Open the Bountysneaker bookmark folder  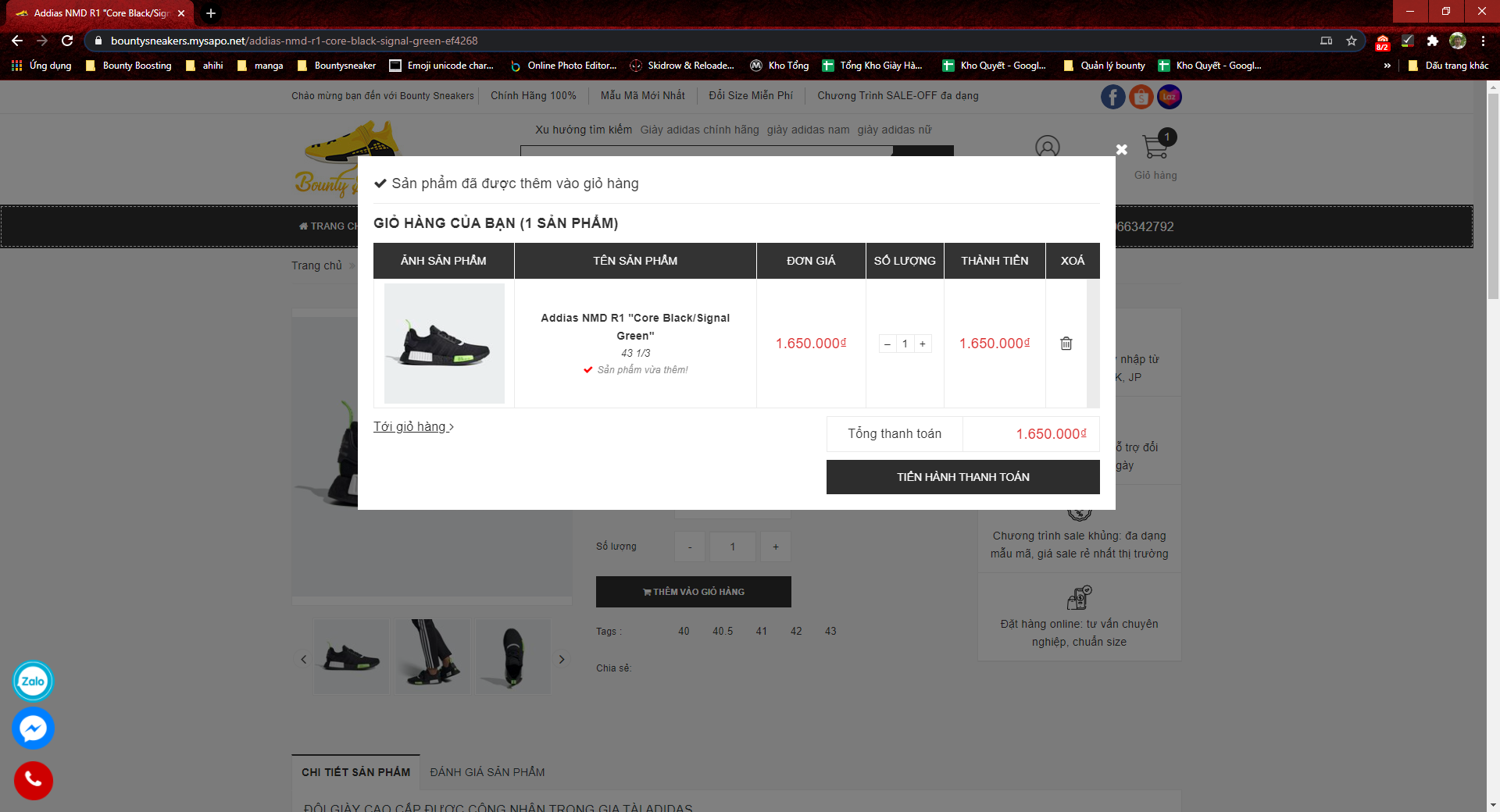point(337,66)
